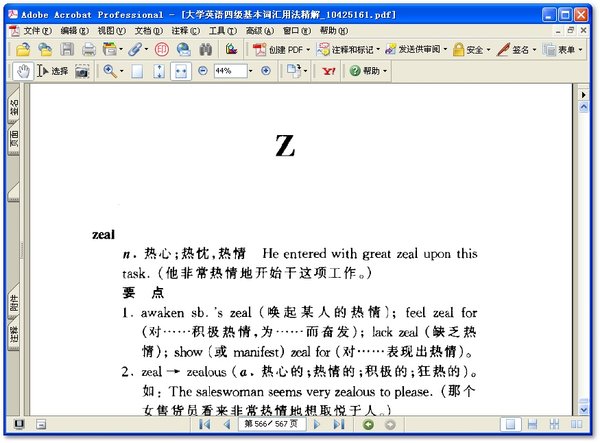The image size is (600, 443).
Task: Open the 高级(A) menu
Action: tap(260, 31)
